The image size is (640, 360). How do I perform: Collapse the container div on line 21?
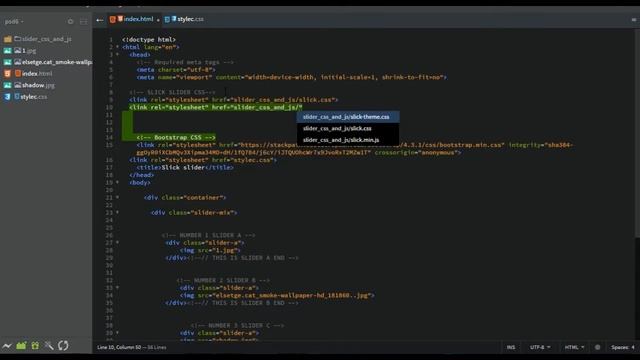(118, 197)
